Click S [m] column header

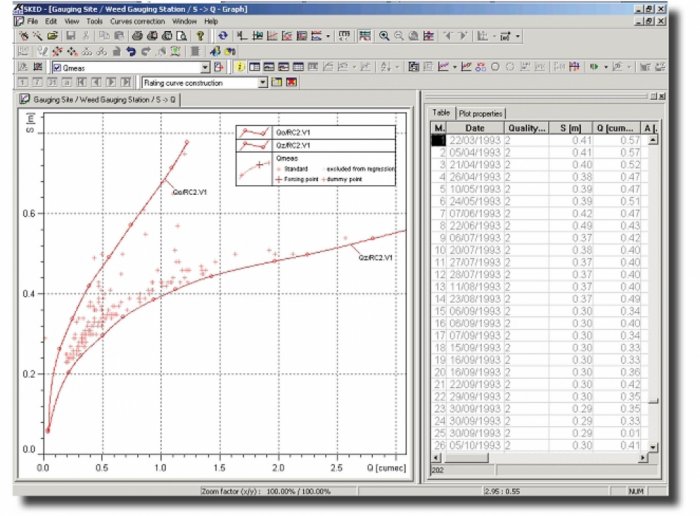point(571,128)
